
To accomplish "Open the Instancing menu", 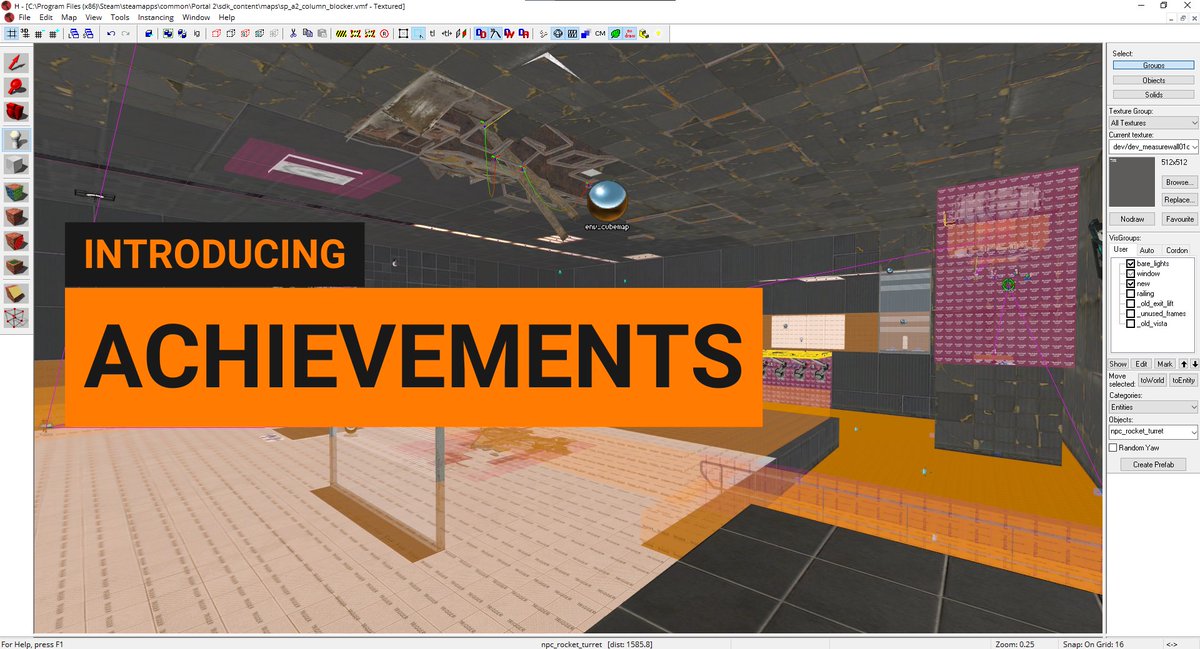I will [x=155, y=17].
